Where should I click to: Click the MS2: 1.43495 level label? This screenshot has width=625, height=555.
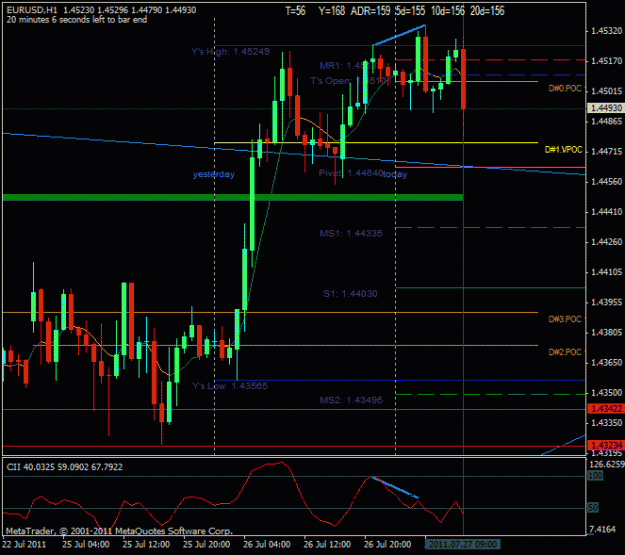[351, 400]
